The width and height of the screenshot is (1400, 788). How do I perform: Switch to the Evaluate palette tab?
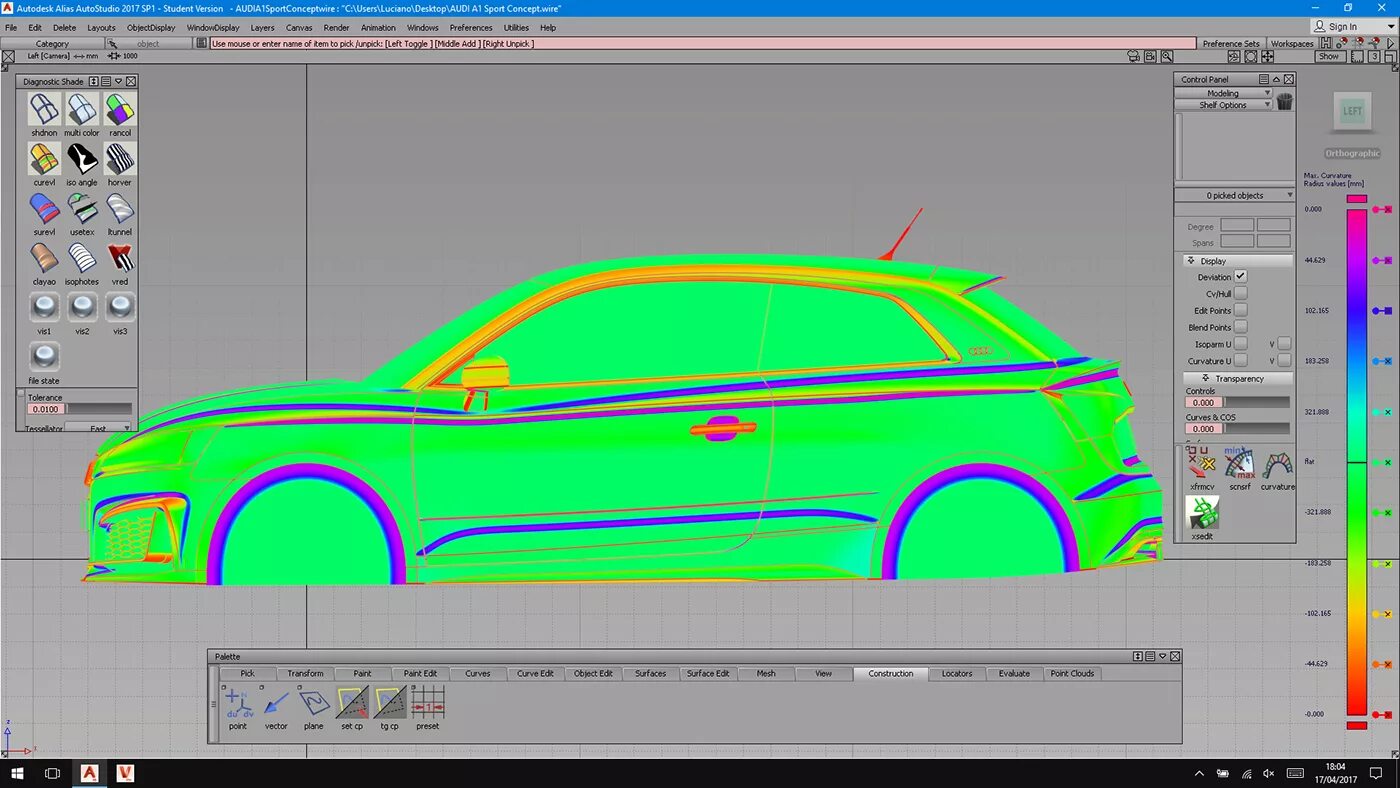pos(1014,673)
